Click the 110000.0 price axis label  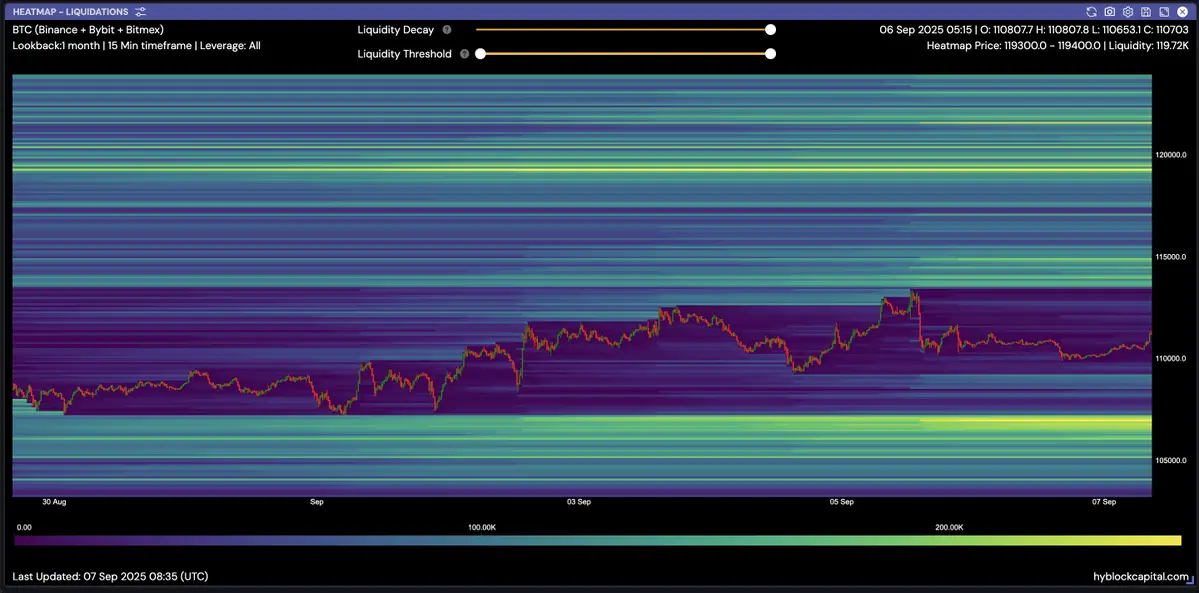point(1171,358)
